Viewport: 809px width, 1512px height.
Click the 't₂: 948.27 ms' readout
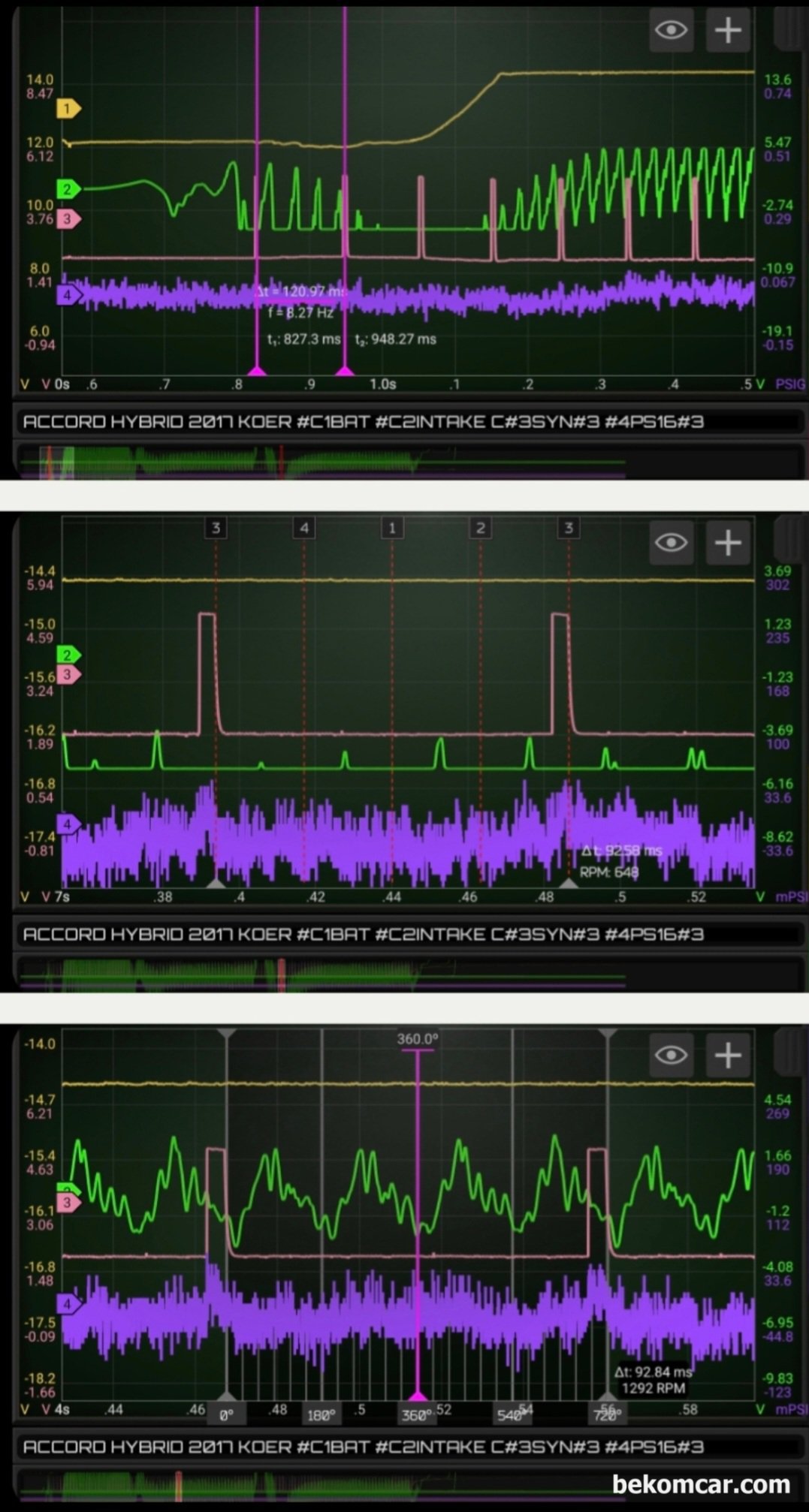click(395, 339)
